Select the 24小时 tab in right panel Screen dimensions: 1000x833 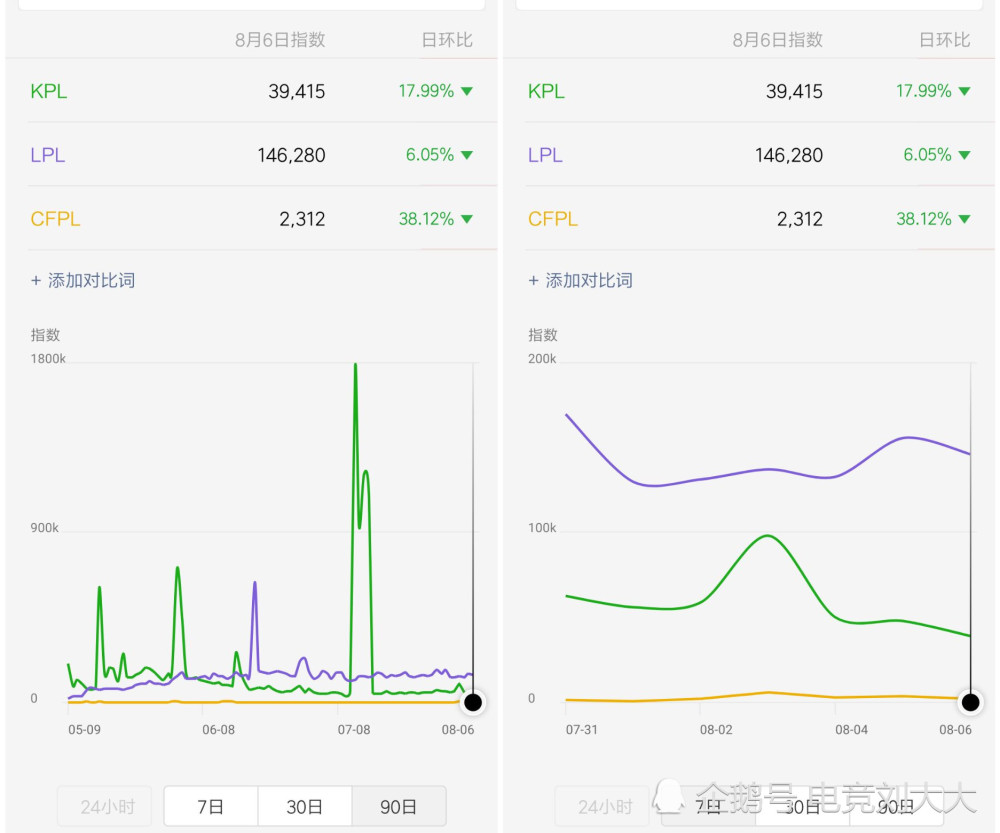[x=603, y=806]
